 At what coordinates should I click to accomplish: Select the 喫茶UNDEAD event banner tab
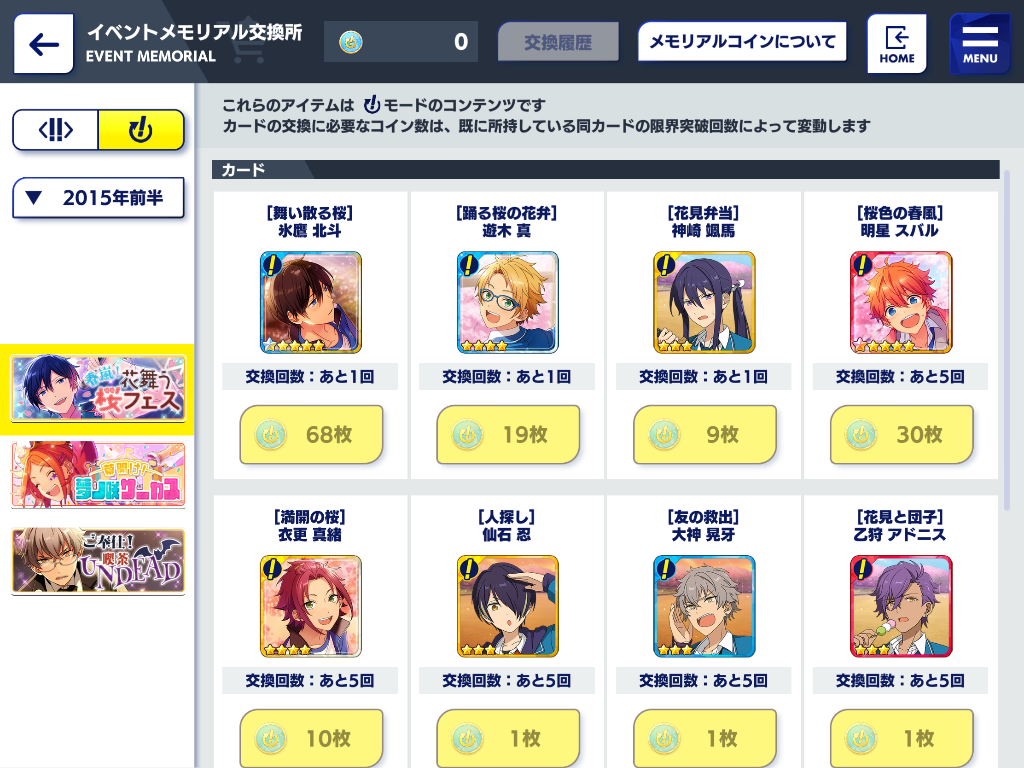(98, 562)
